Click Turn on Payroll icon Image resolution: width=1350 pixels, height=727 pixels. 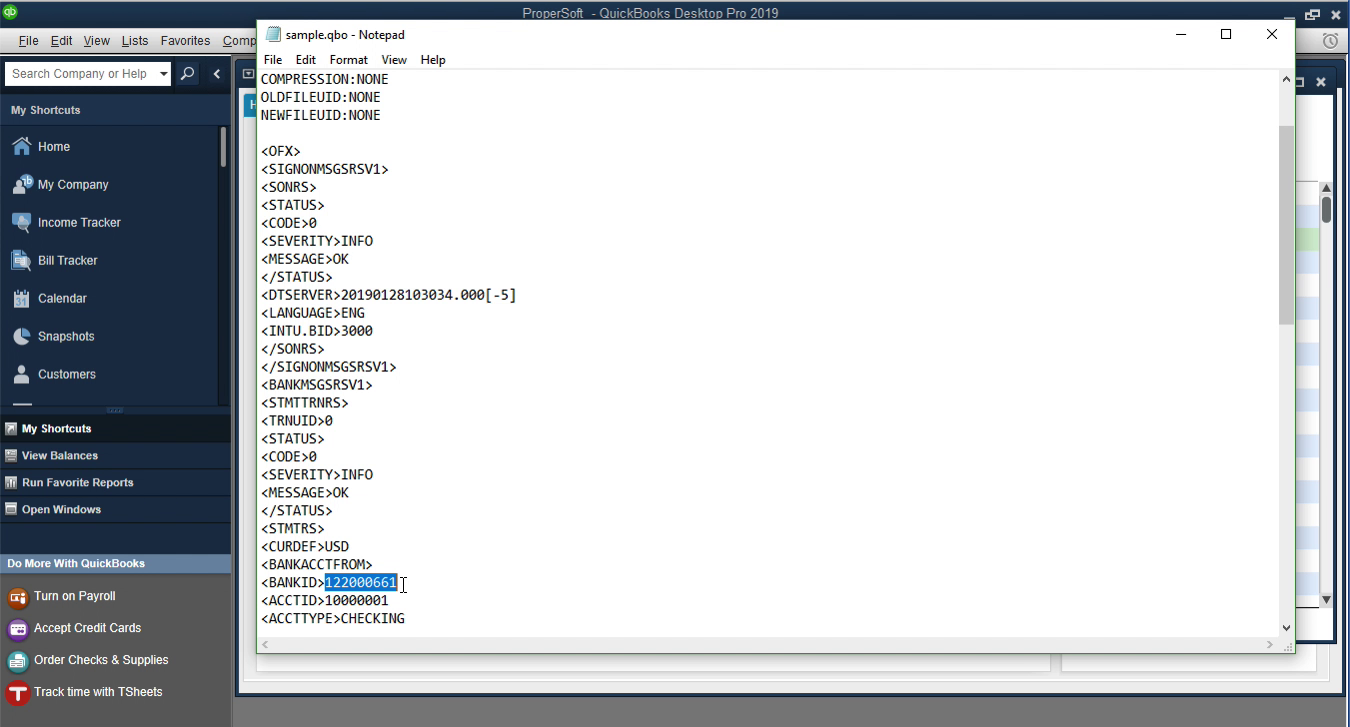tap(17, 597)
